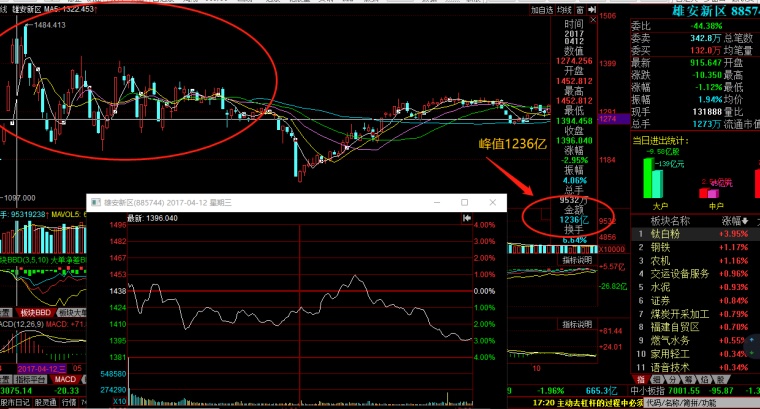Switch to the 分 tab below the sector list
Viewport: 760px width, 409px height.
point(673,379)
